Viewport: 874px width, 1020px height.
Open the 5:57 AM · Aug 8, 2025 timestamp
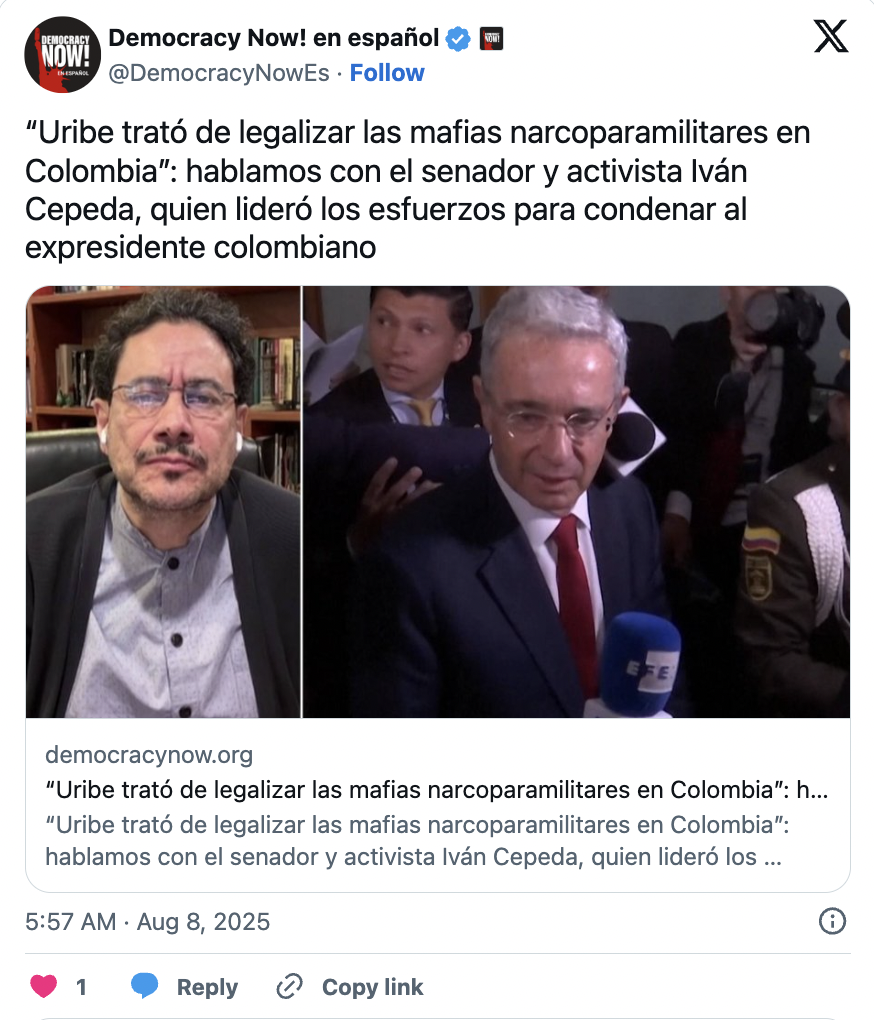(x=148, y=922)
